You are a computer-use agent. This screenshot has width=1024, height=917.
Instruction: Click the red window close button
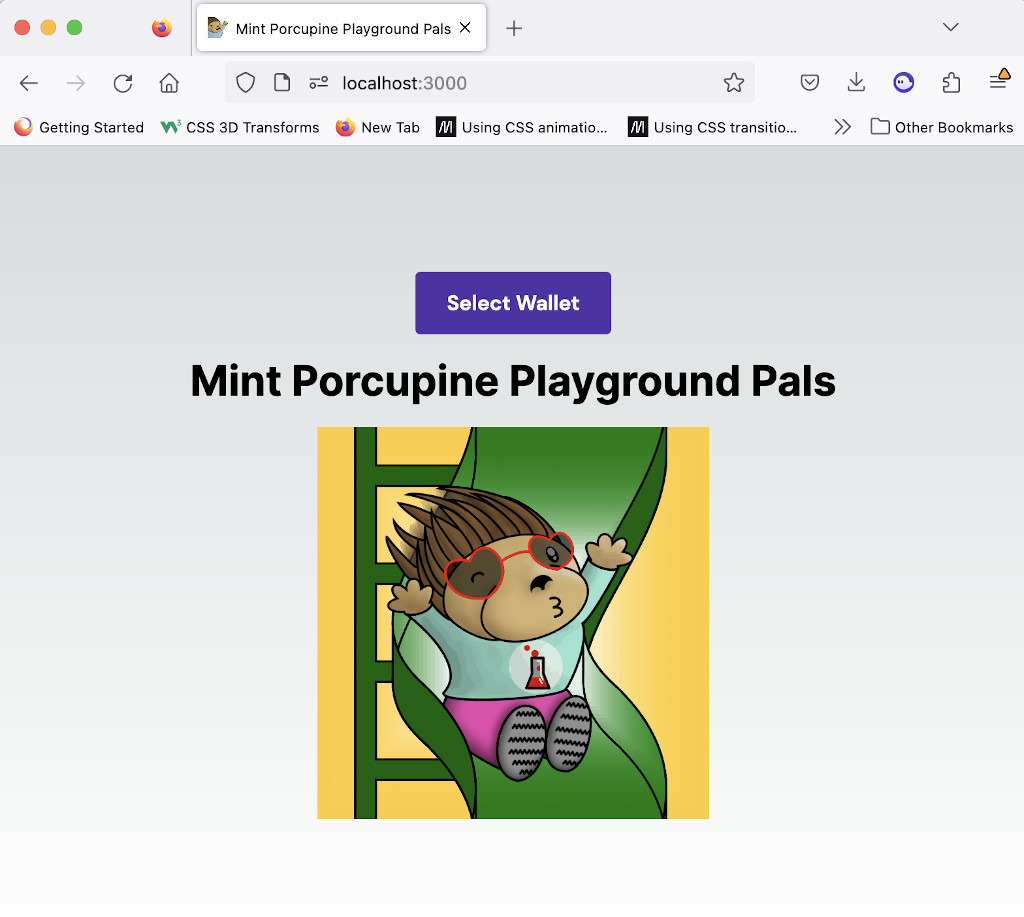coord(22,27)
